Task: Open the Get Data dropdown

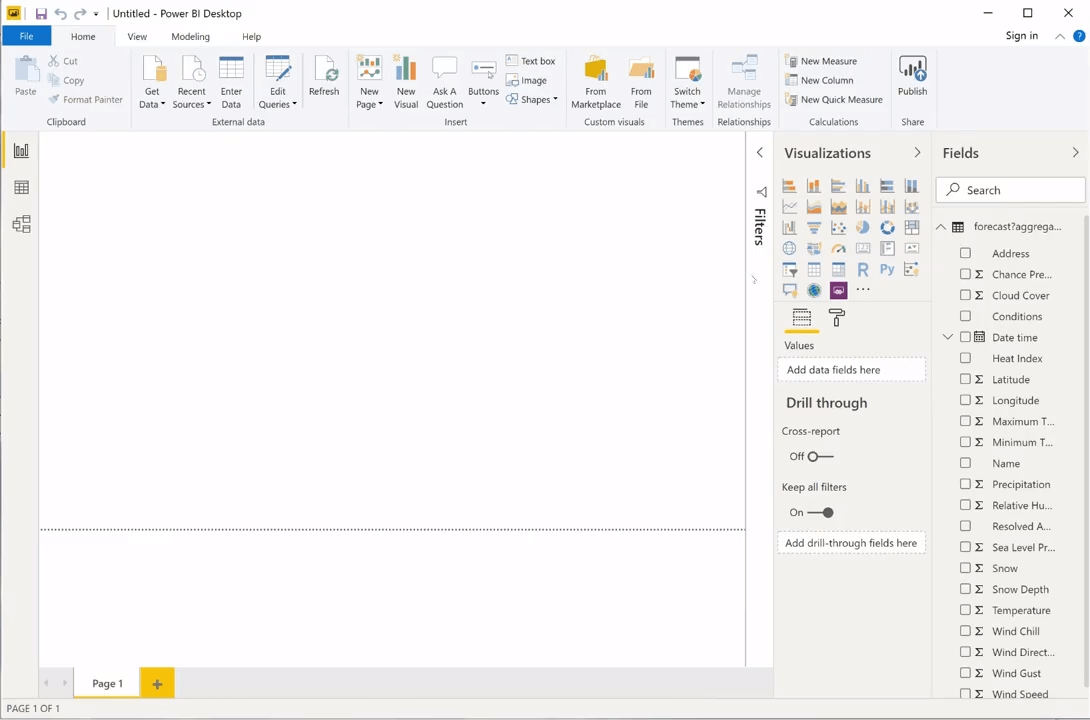Action: [152, 97]
